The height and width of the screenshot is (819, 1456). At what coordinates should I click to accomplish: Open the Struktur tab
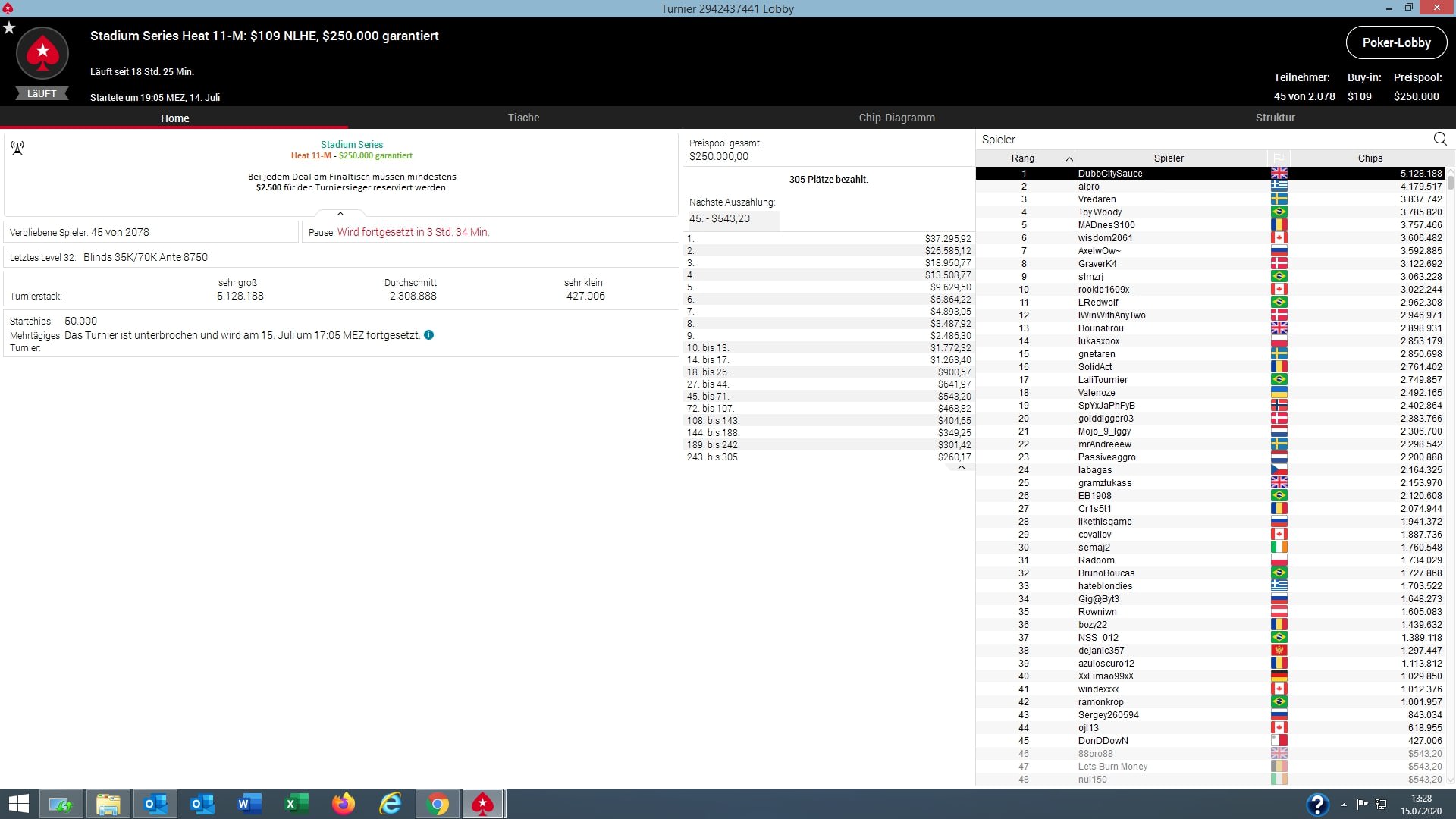1275,118
